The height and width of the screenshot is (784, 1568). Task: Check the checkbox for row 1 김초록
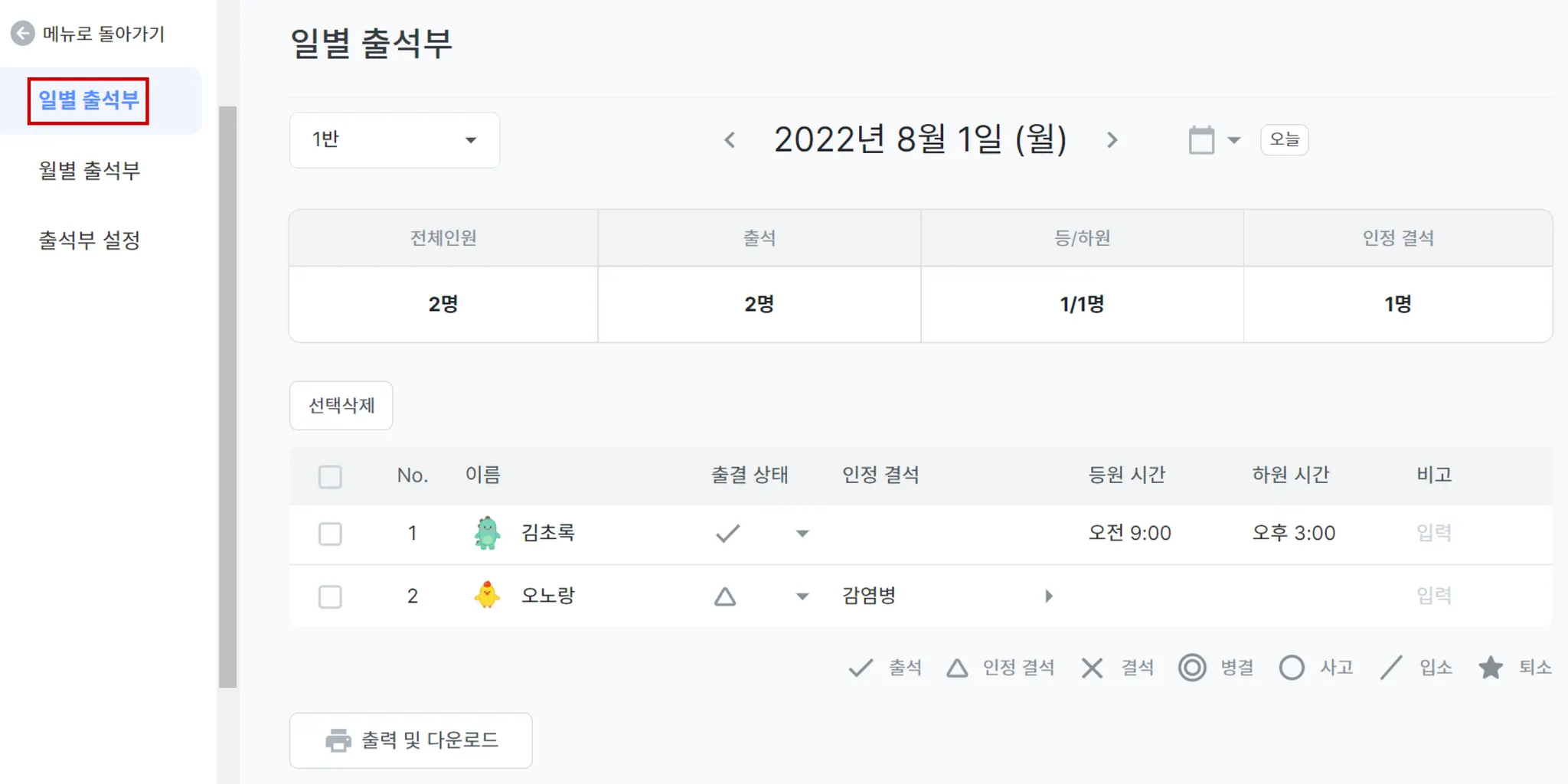click(330, 534)
